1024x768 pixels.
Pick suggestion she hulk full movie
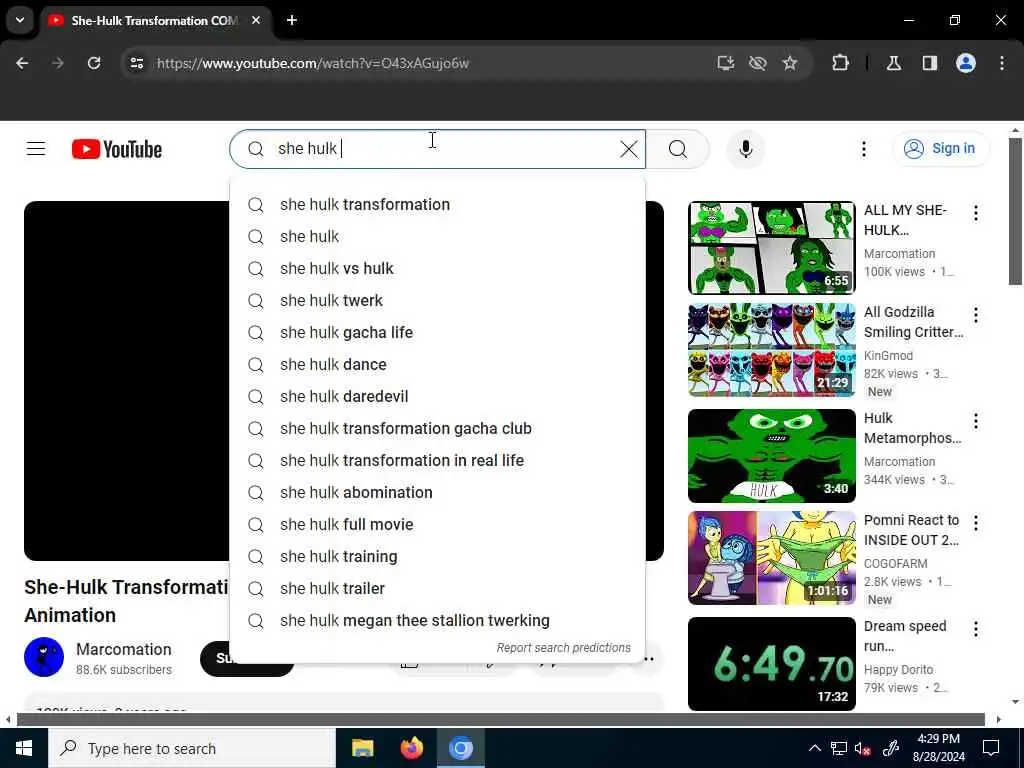coord(438,524)
